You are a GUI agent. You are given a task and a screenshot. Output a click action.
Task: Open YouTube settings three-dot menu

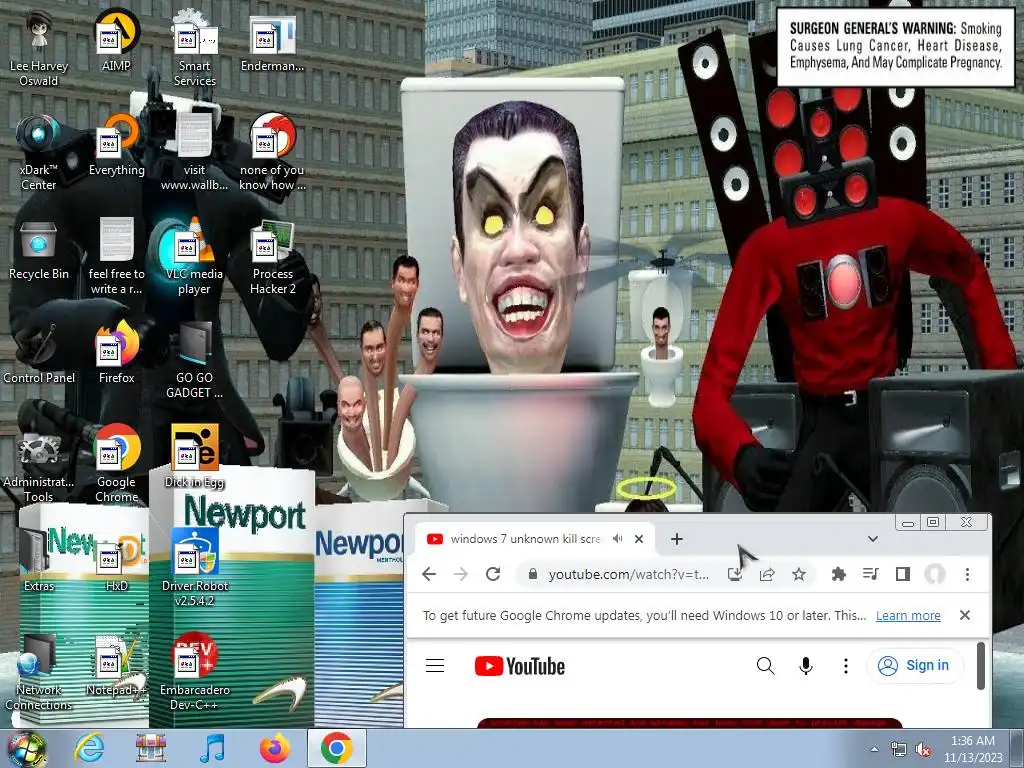pos(846,665)
